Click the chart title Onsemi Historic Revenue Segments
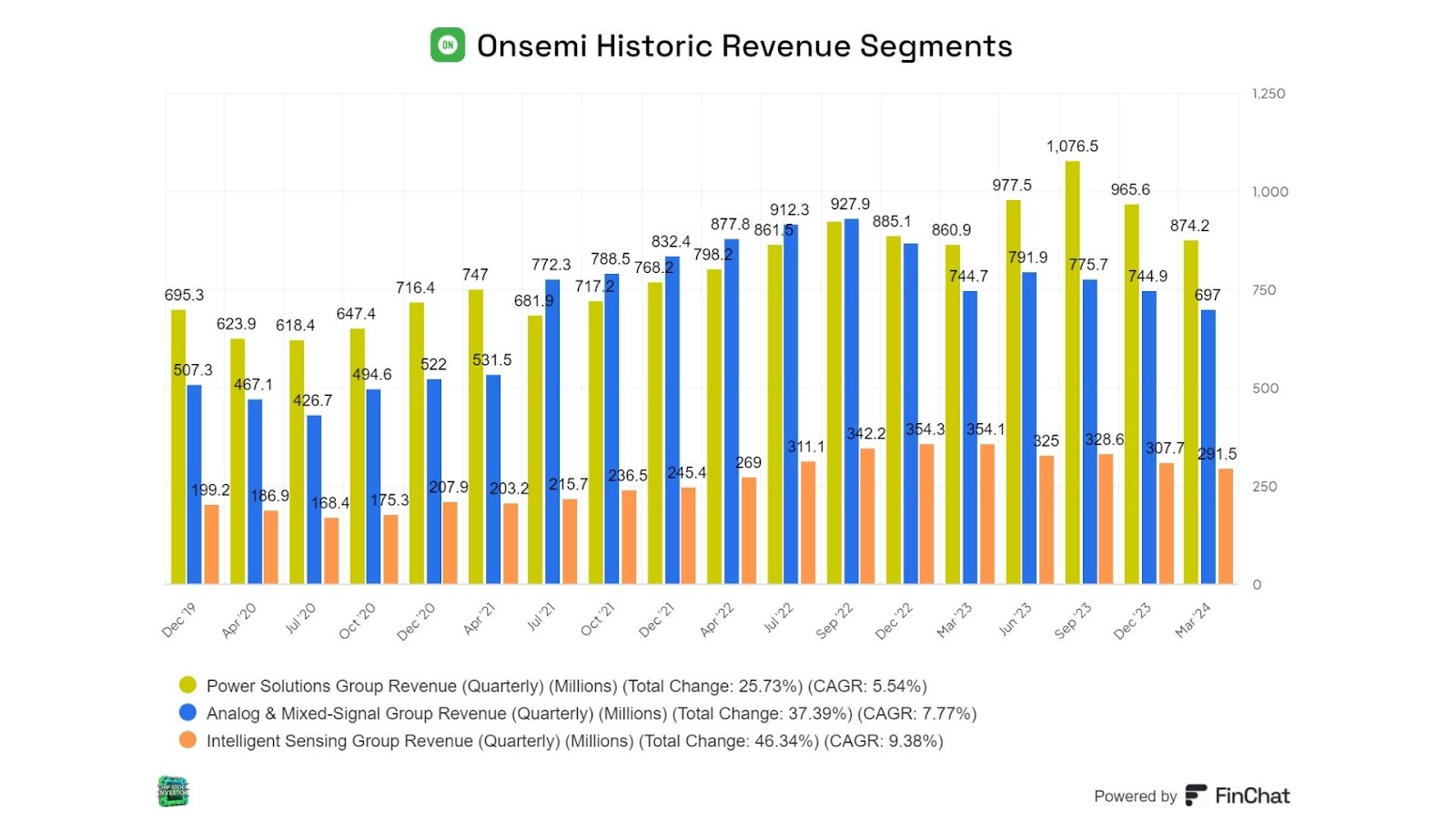This screenshot has height=819, width=1456. click(x=744, y=45)
